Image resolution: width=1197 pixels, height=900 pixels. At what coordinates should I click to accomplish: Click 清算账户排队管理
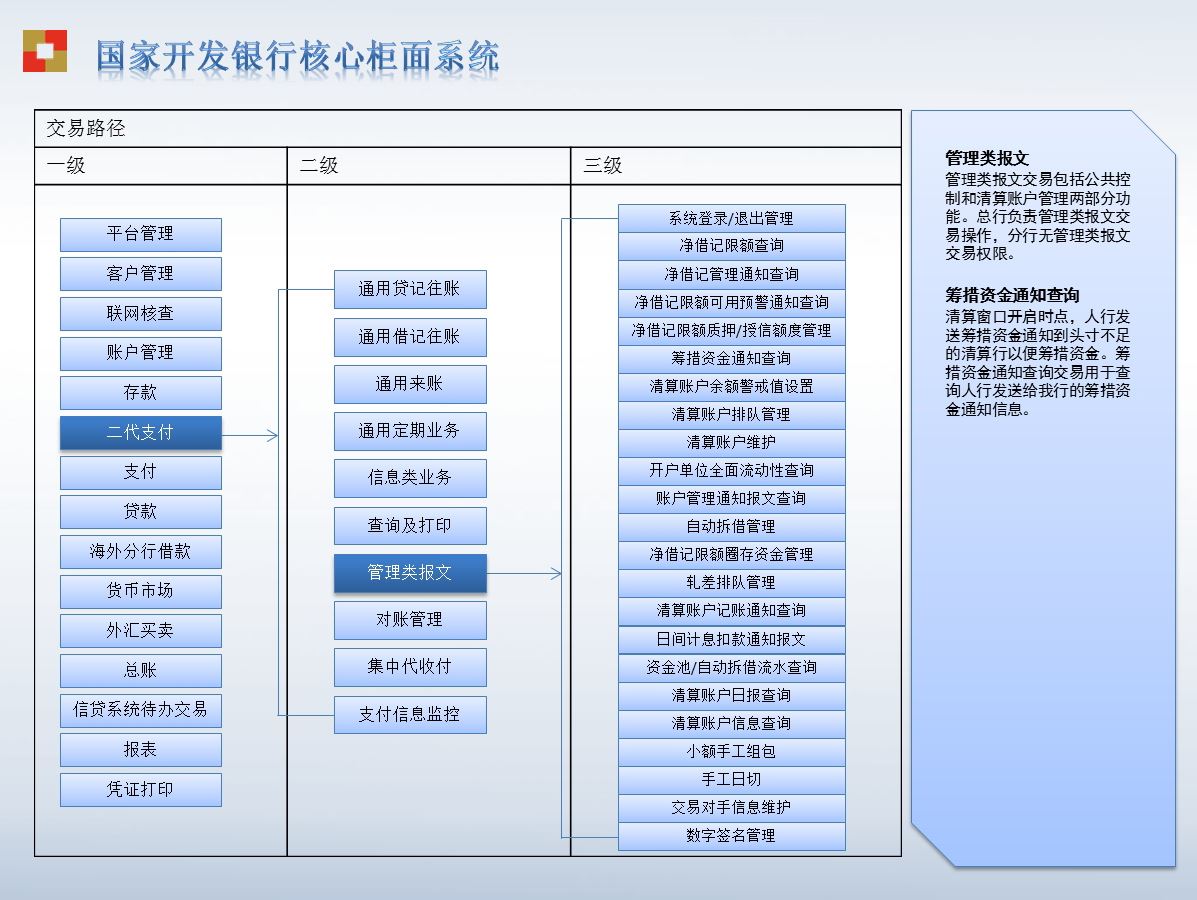pos(731,415)
